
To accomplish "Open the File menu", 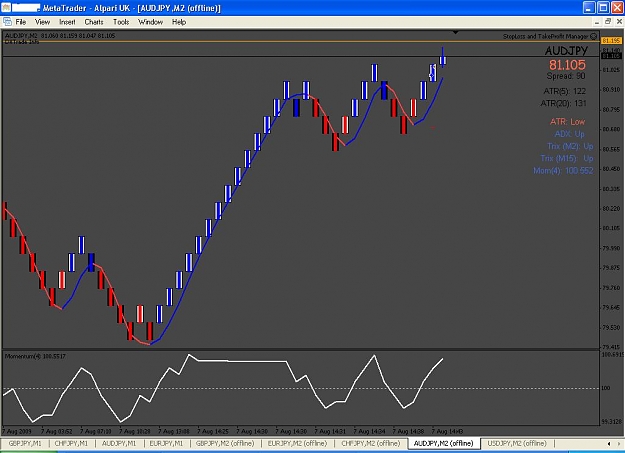I will [x=20, y=22].
